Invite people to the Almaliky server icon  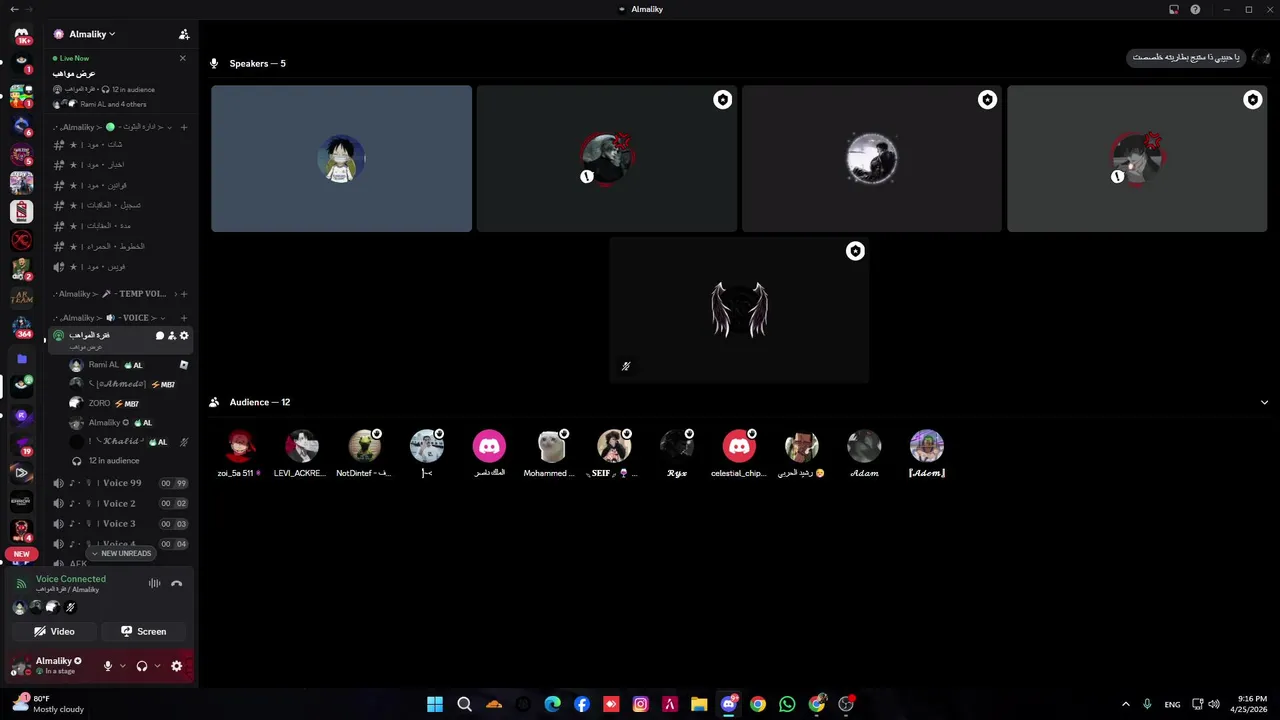click(184, 34)
